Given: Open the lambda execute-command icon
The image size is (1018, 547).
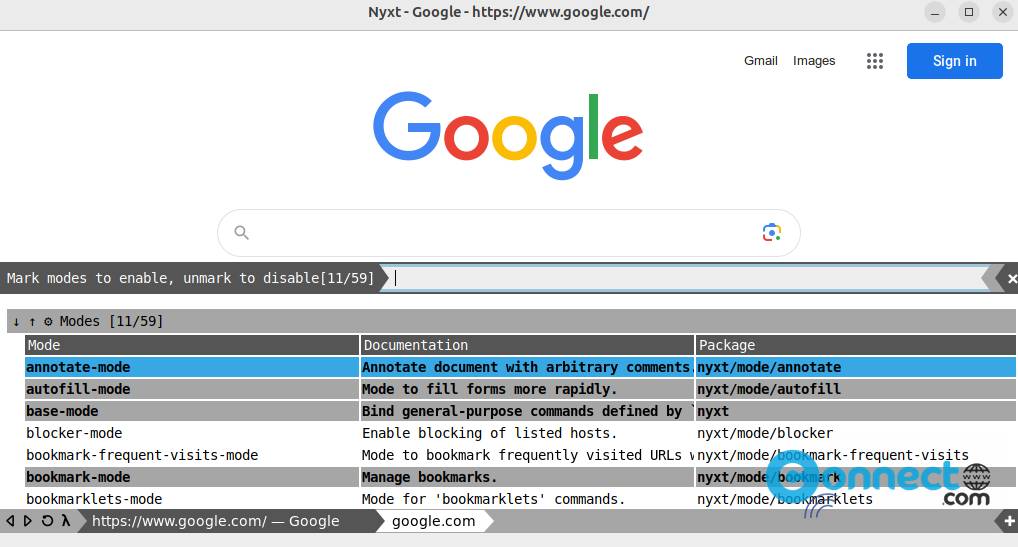Looking at the screenshot, I should point(66,521).
